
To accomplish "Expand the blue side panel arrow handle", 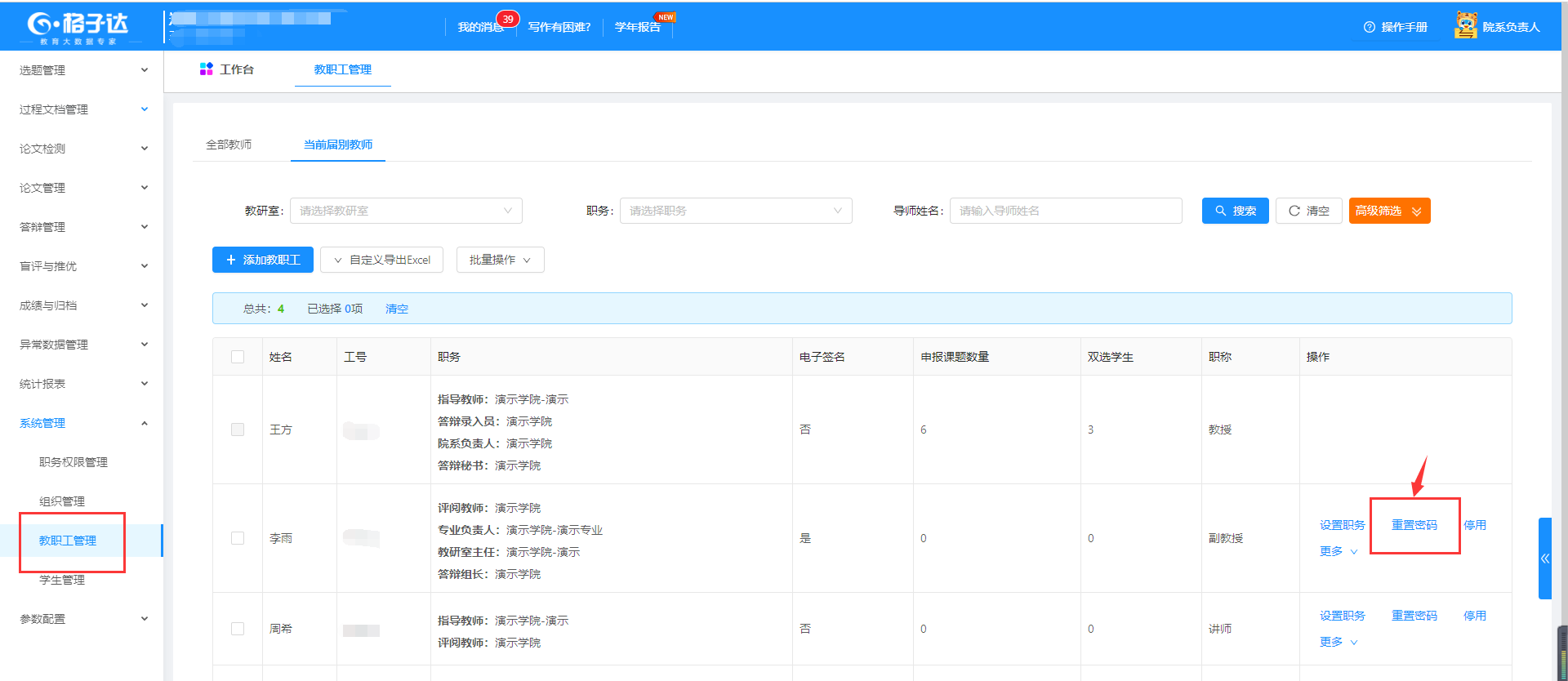I will pyautogui.click(x=1544, y=559).
